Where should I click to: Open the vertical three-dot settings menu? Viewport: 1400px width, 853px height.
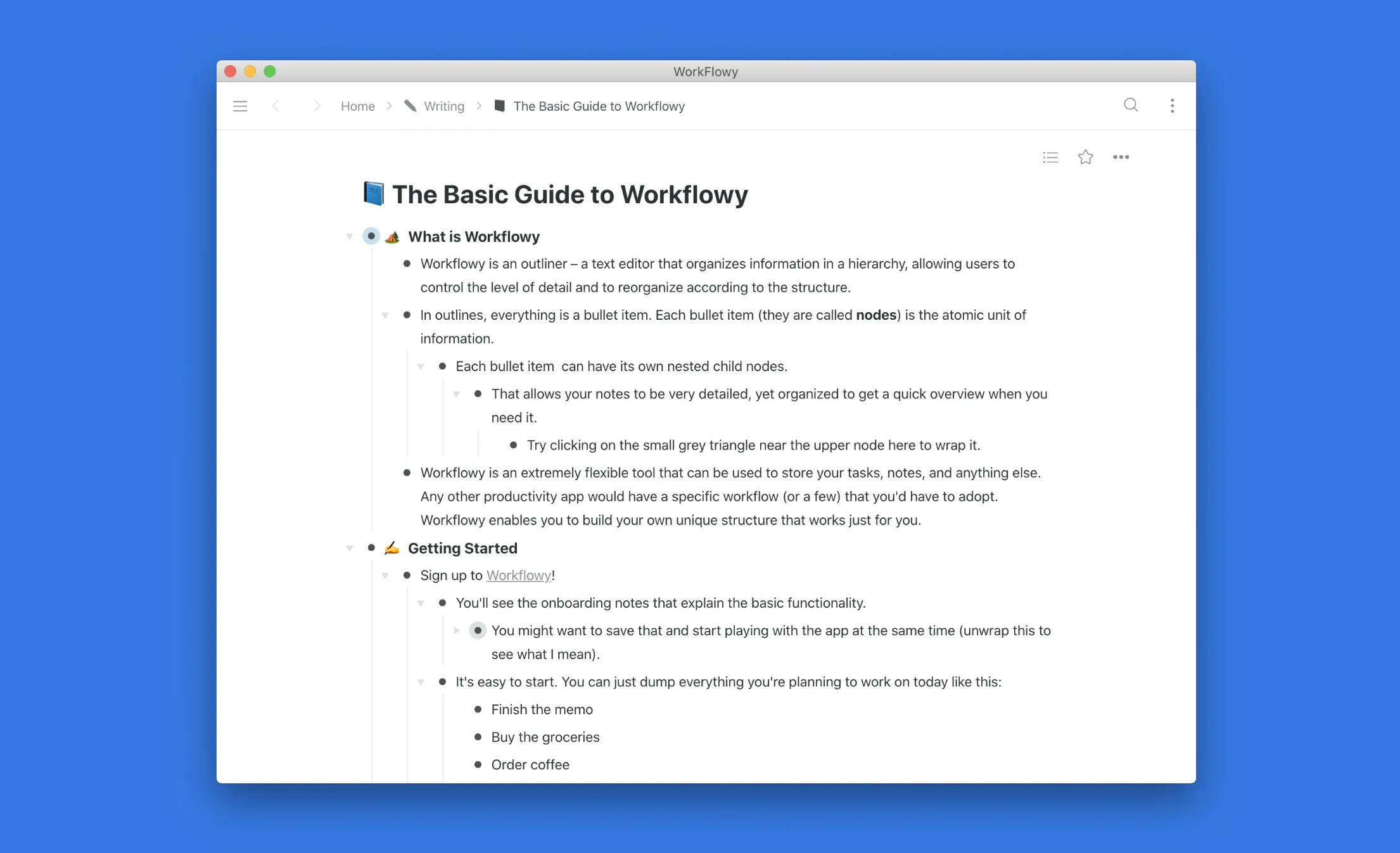(x=1172, y=106)
